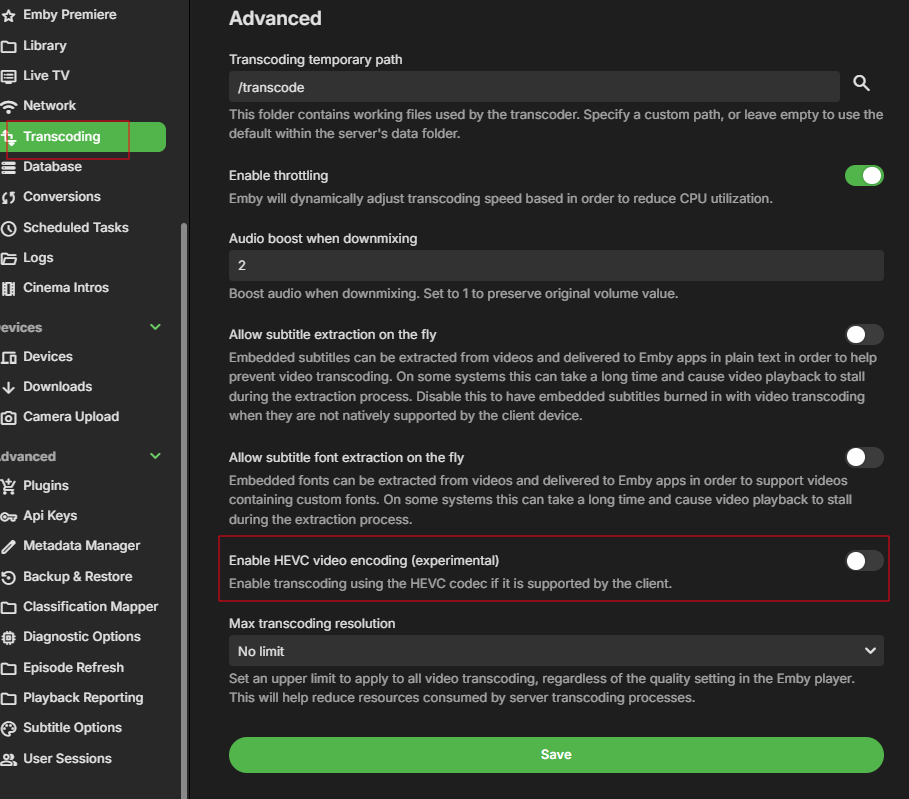Go to Conversions in the sidebar
The width and height of the screenshot is (909, 799).
point(62,197)
